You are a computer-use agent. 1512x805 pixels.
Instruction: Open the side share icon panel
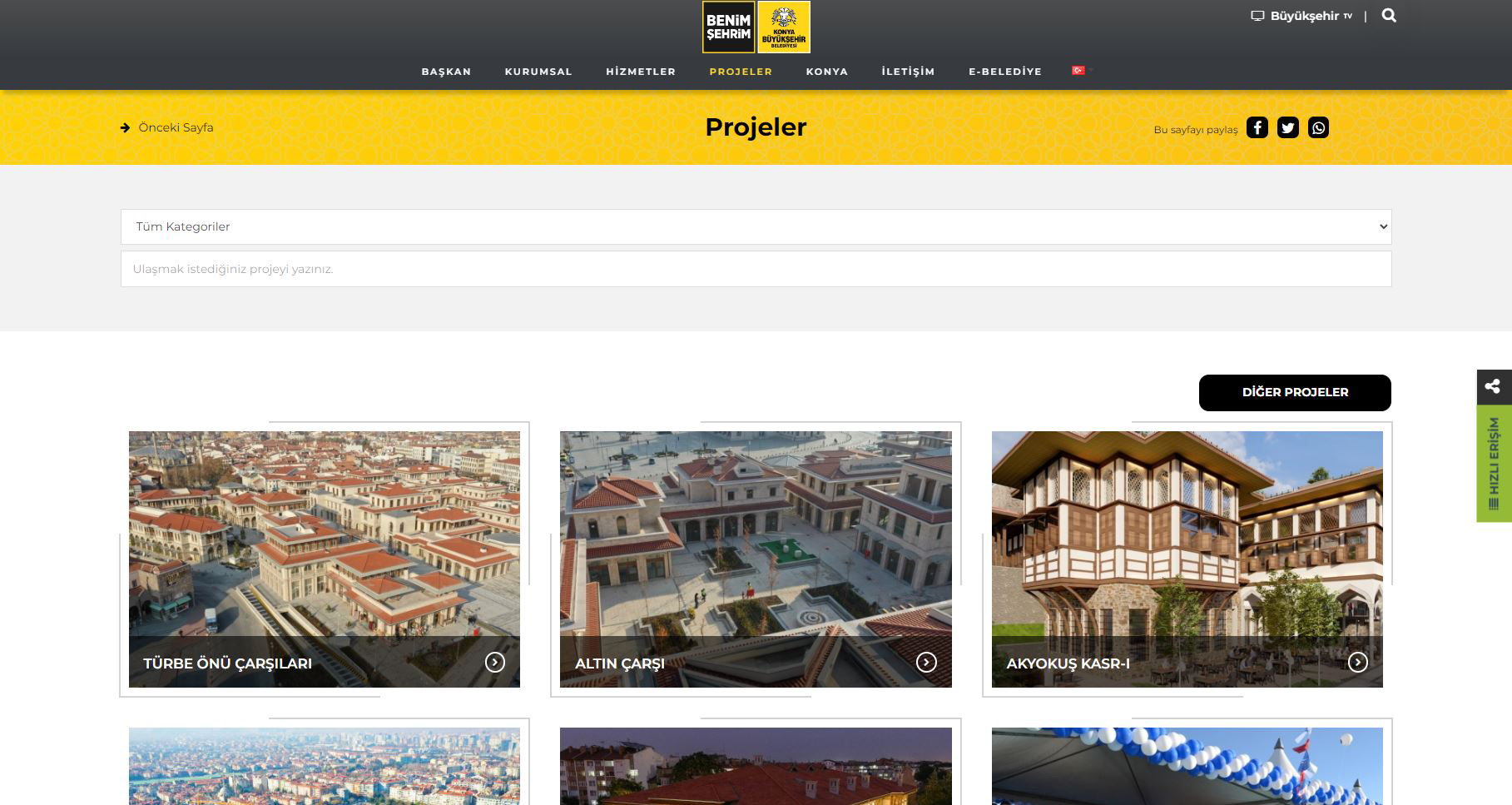coord(1494,386)
